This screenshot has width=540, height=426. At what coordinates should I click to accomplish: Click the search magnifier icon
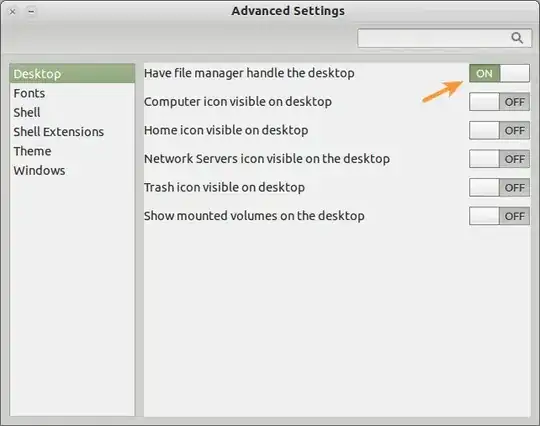tap(517, 38)
